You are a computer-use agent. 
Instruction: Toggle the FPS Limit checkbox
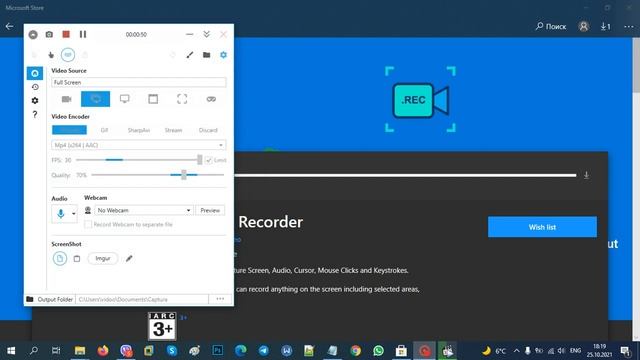[x=209, y=160]
